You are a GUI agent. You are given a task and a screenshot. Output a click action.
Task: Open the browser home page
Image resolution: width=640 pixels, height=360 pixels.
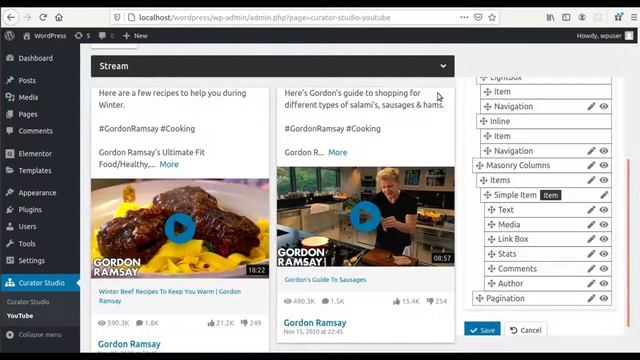click(x=59, y=17)
